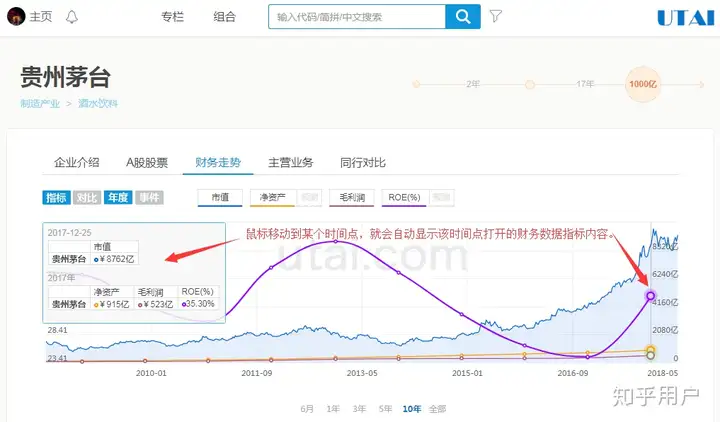The image size is (720, 422).
Task: Click the 2018-05 axis label
Action: (663, 373)
